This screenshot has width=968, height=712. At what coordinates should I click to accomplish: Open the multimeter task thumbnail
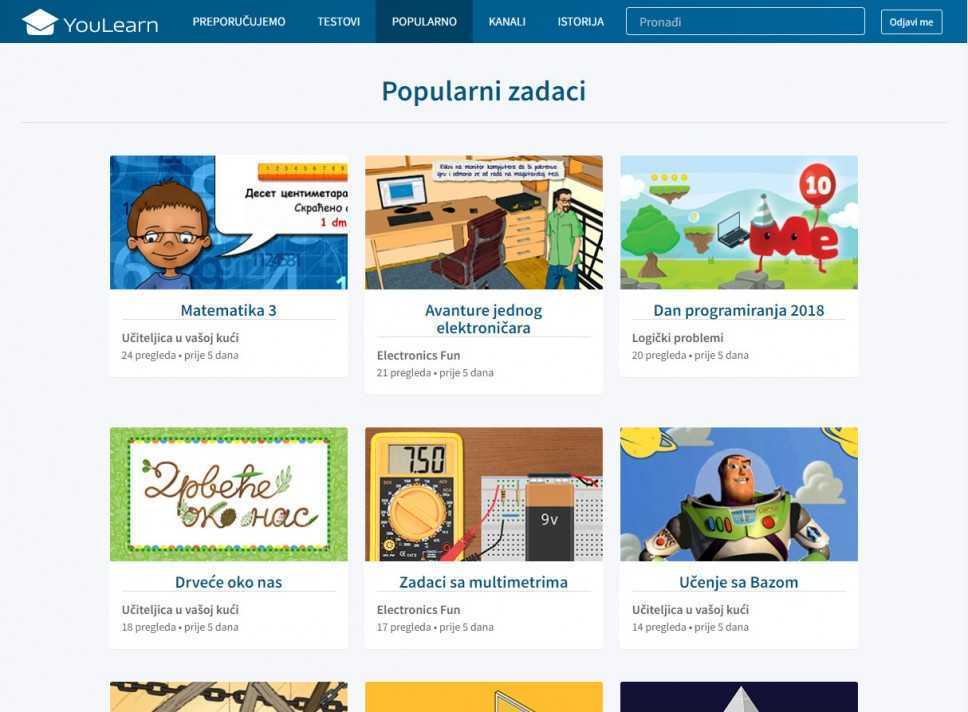[484, 494]
